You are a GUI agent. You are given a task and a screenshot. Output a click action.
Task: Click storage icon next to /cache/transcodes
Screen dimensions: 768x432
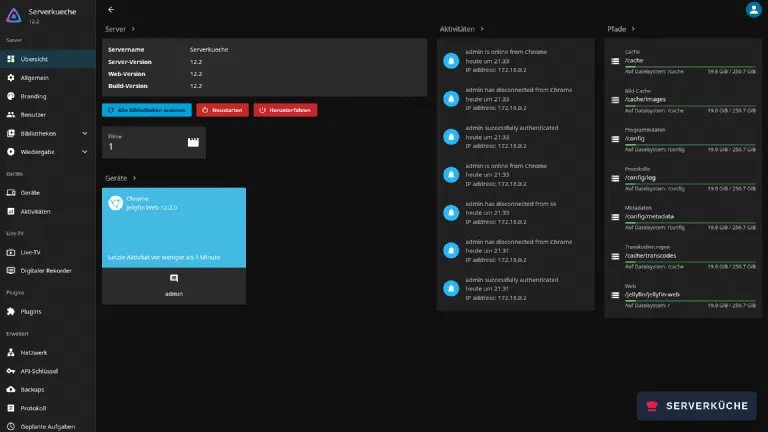point(615,256)
